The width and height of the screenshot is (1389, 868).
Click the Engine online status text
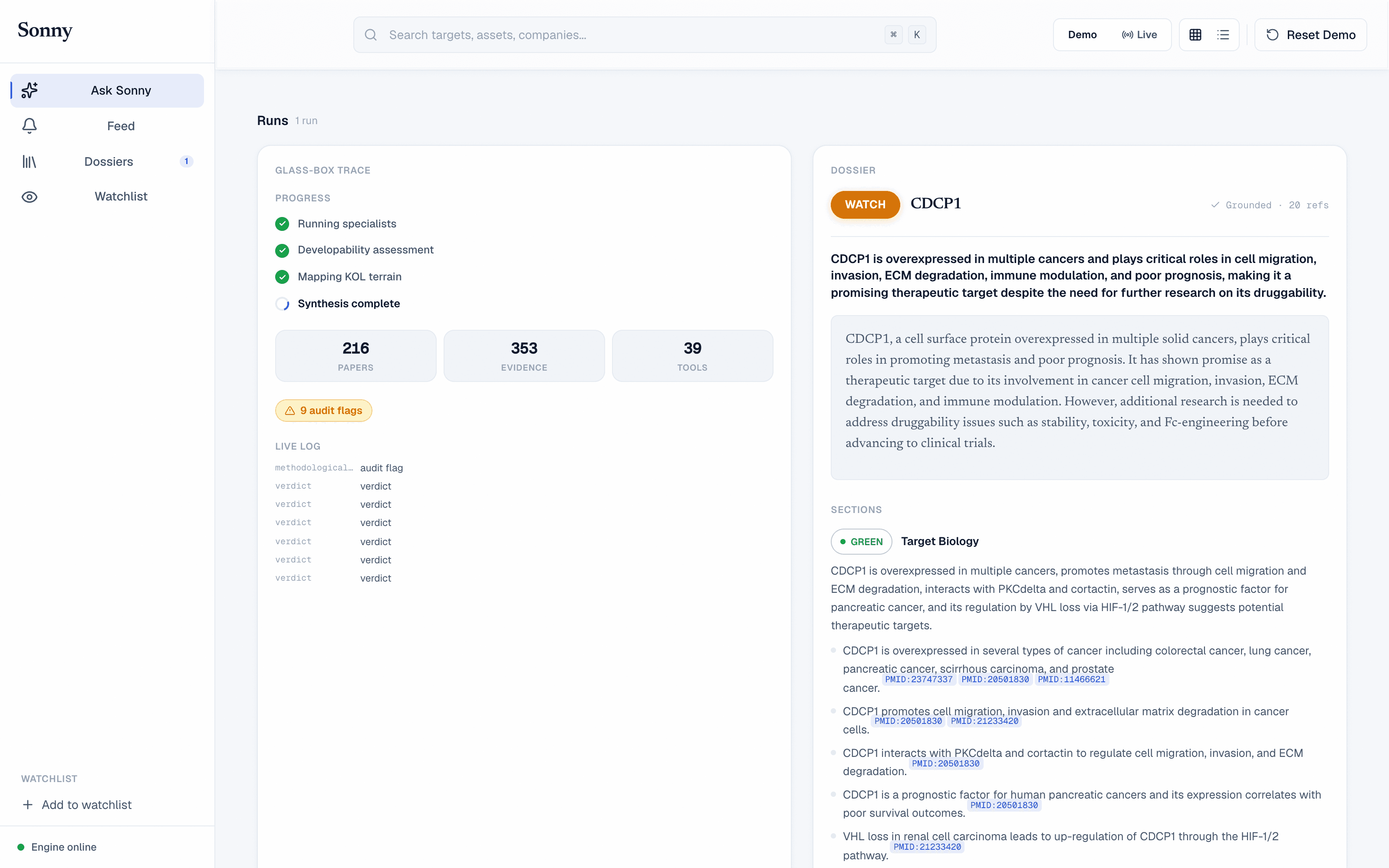[64, 847]
